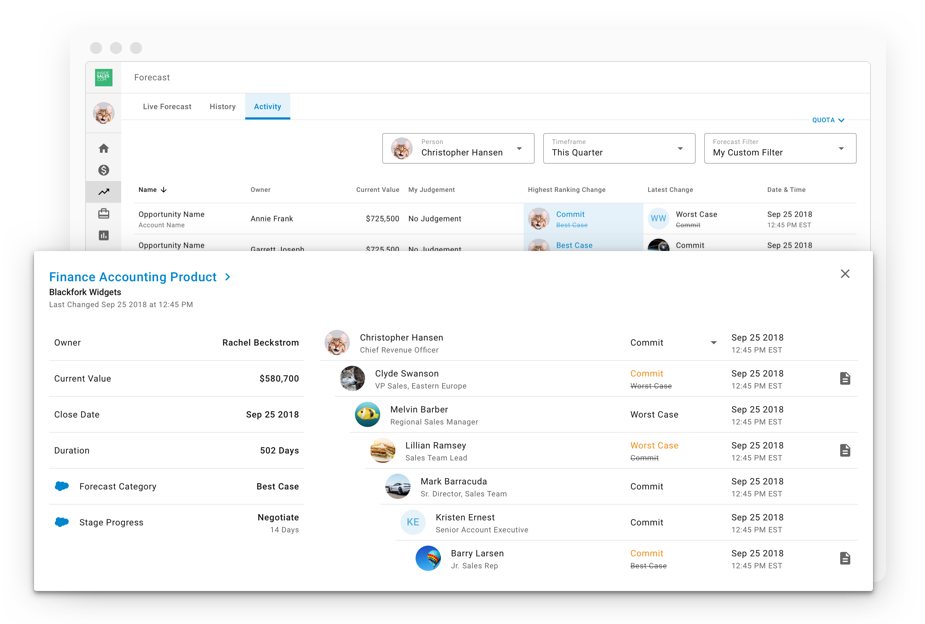The image size is (925, 624).
Task: Open the bar chart sidebar icon
Action: tap(104, 235)
